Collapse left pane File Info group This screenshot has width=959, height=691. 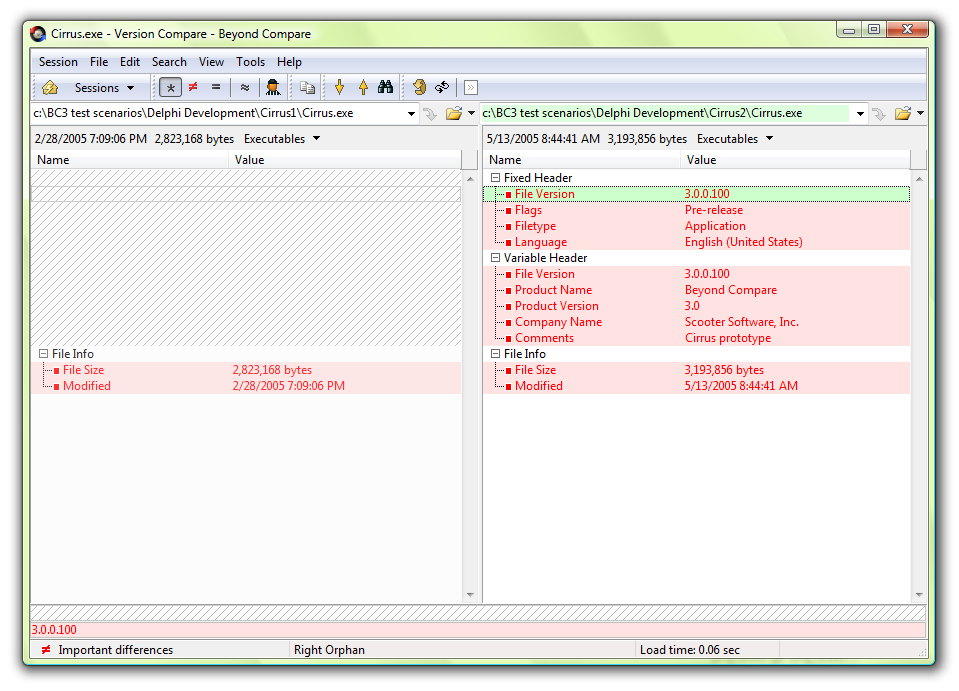43,353
